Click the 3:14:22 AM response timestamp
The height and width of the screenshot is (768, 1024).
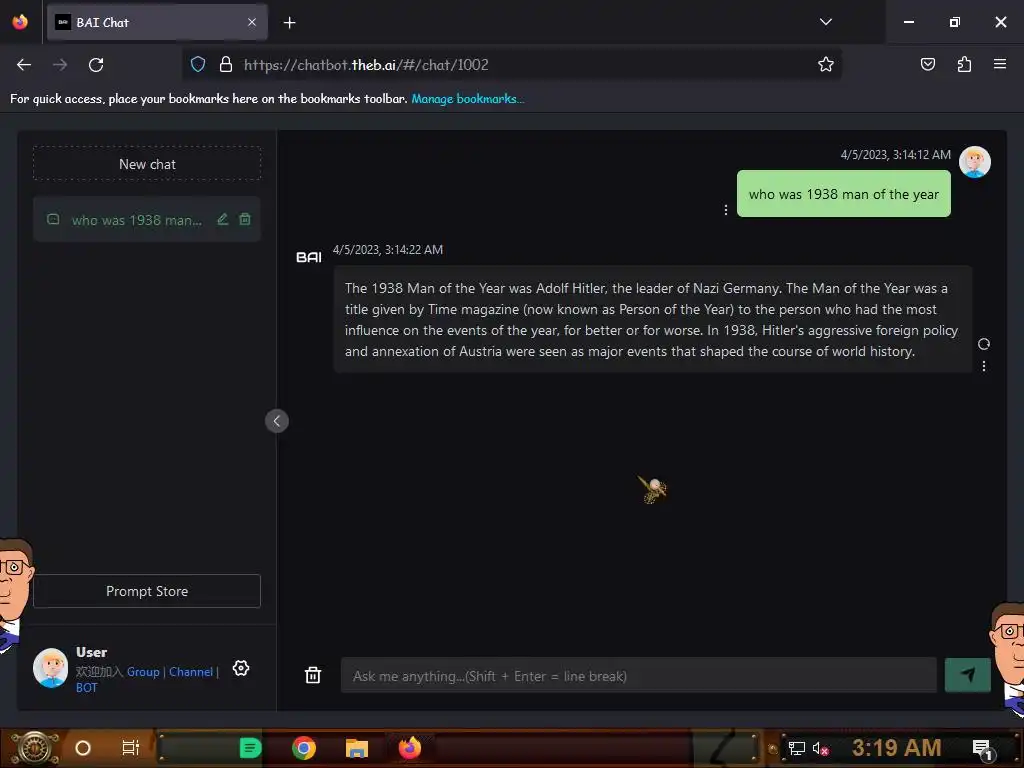click(x=388, y=249)
